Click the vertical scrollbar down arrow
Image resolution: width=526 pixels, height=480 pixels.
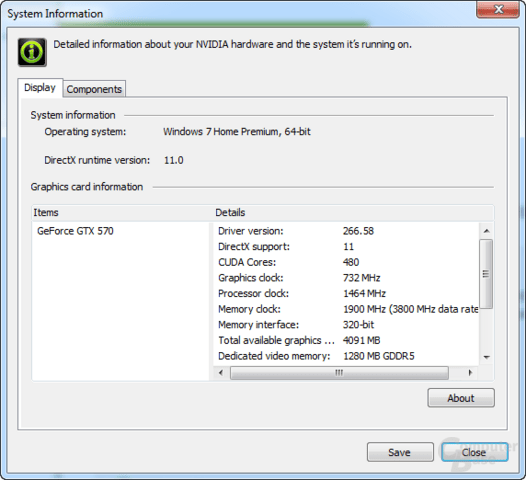[x=486, y=357]
